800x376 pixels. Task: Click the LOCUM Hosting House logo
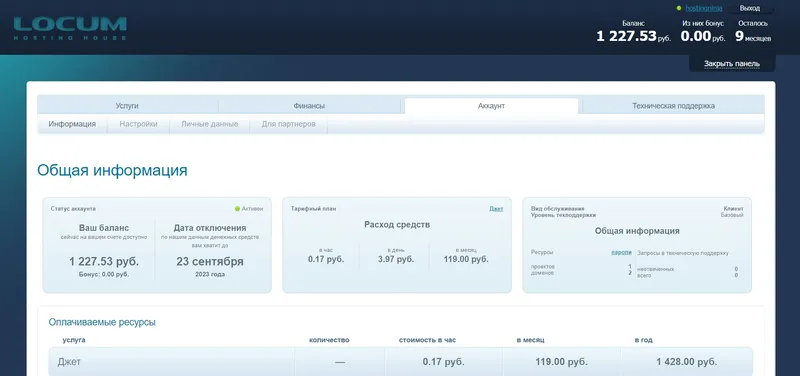70,29
